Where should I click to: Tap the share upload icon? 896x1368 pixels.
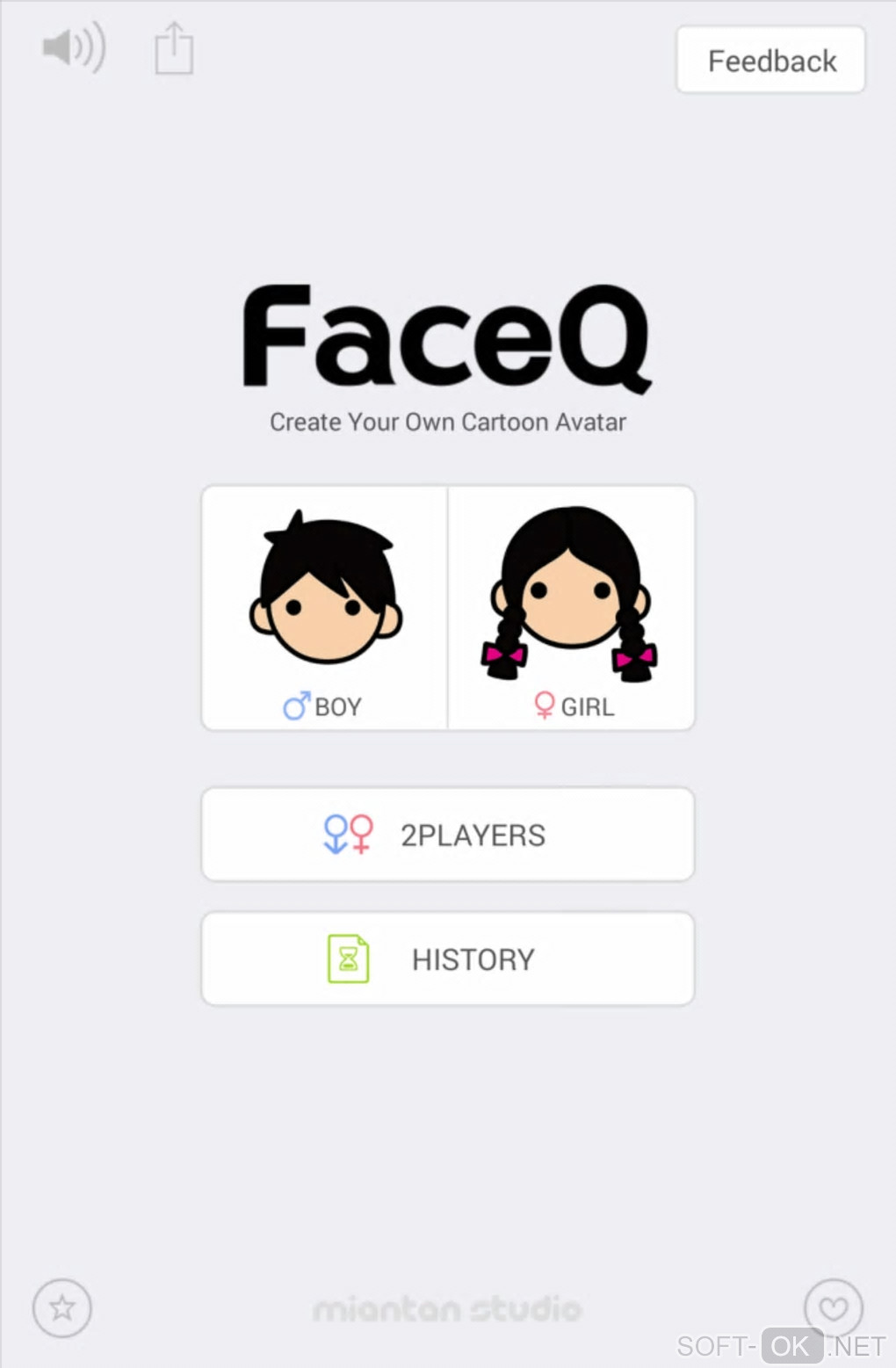174,48
